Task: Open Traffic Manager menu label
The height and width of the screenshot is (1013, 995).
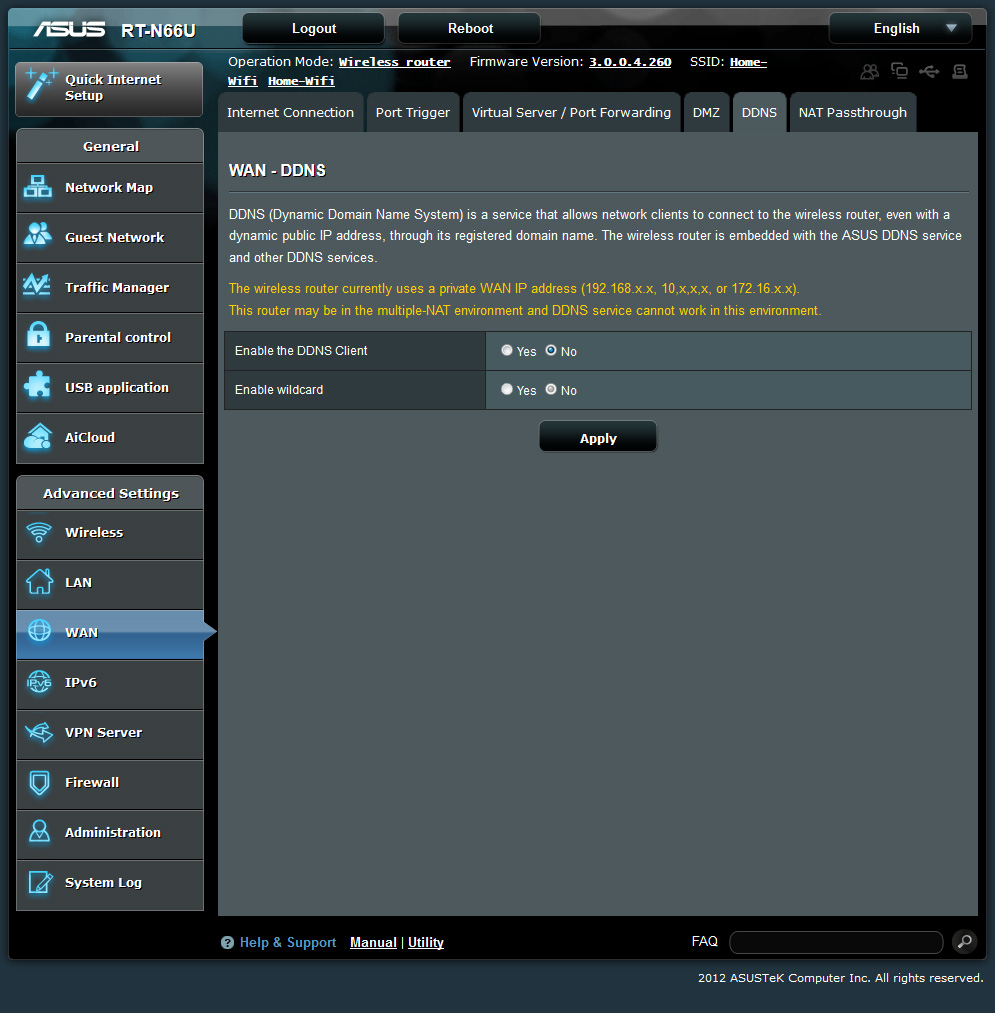Action: click(117, 287)
